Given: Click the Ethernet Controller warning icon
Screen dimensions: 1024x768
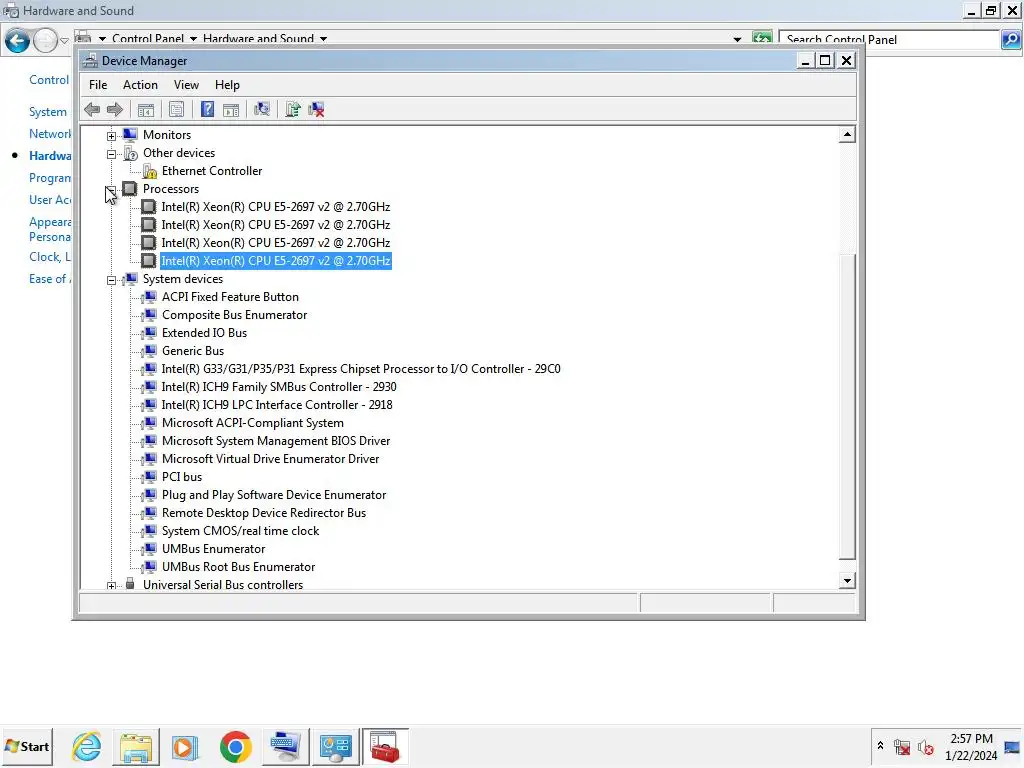Looking at the screenshot, I should tap(150, 171).
